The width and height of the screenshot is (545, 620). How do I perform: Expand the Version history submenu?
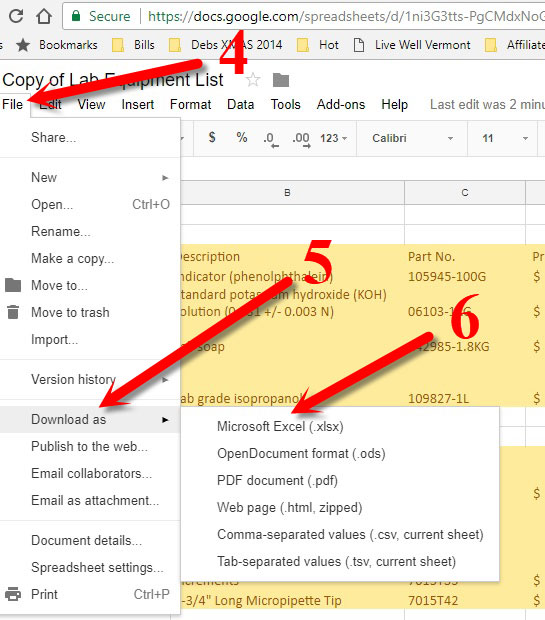[90, 380]
